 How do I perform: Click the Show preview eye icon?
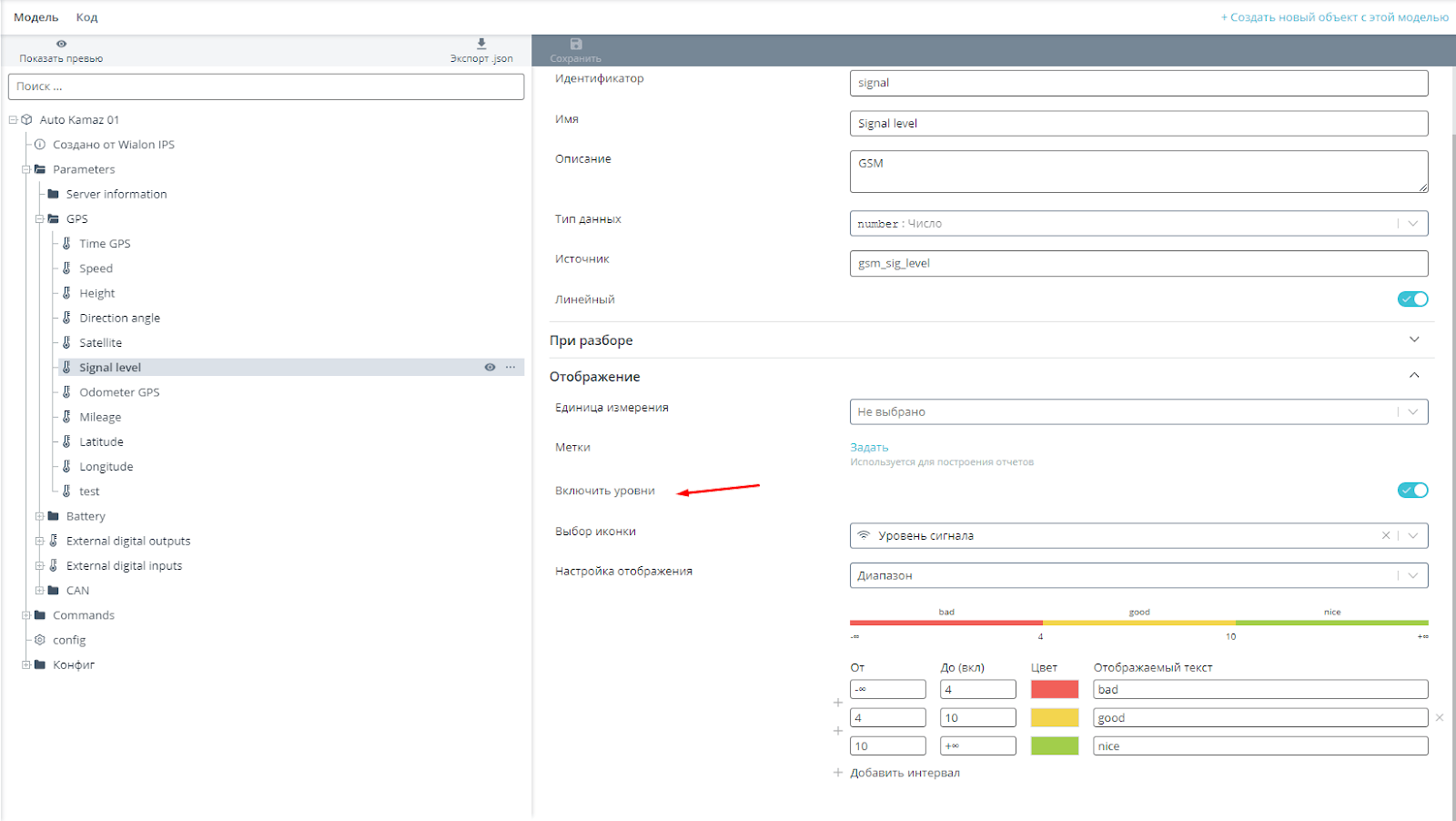point(61,44)
